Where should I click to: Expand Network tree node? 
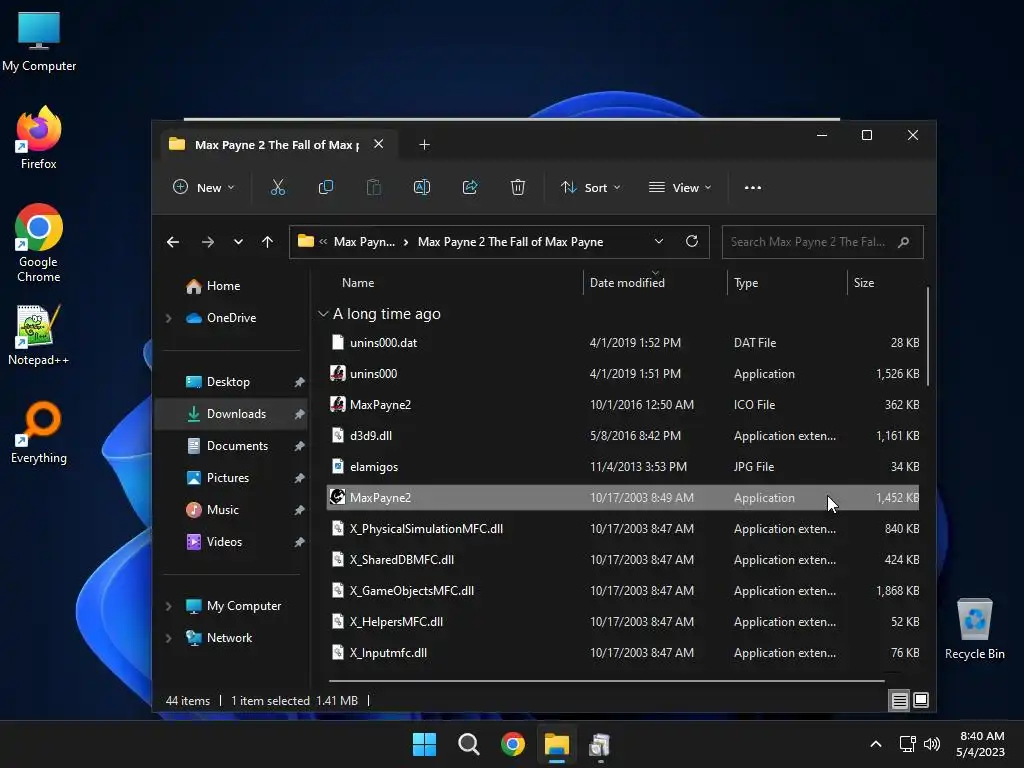(x=168, y=638)
